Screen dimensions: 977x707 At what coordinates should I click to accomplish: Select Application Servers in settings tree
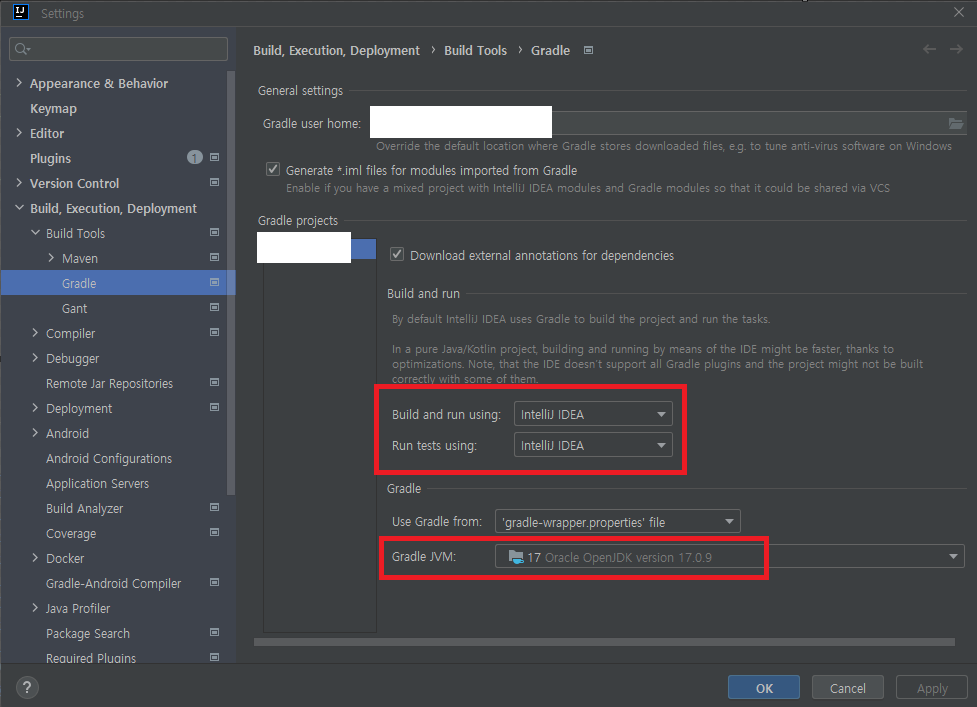point(97,483)
